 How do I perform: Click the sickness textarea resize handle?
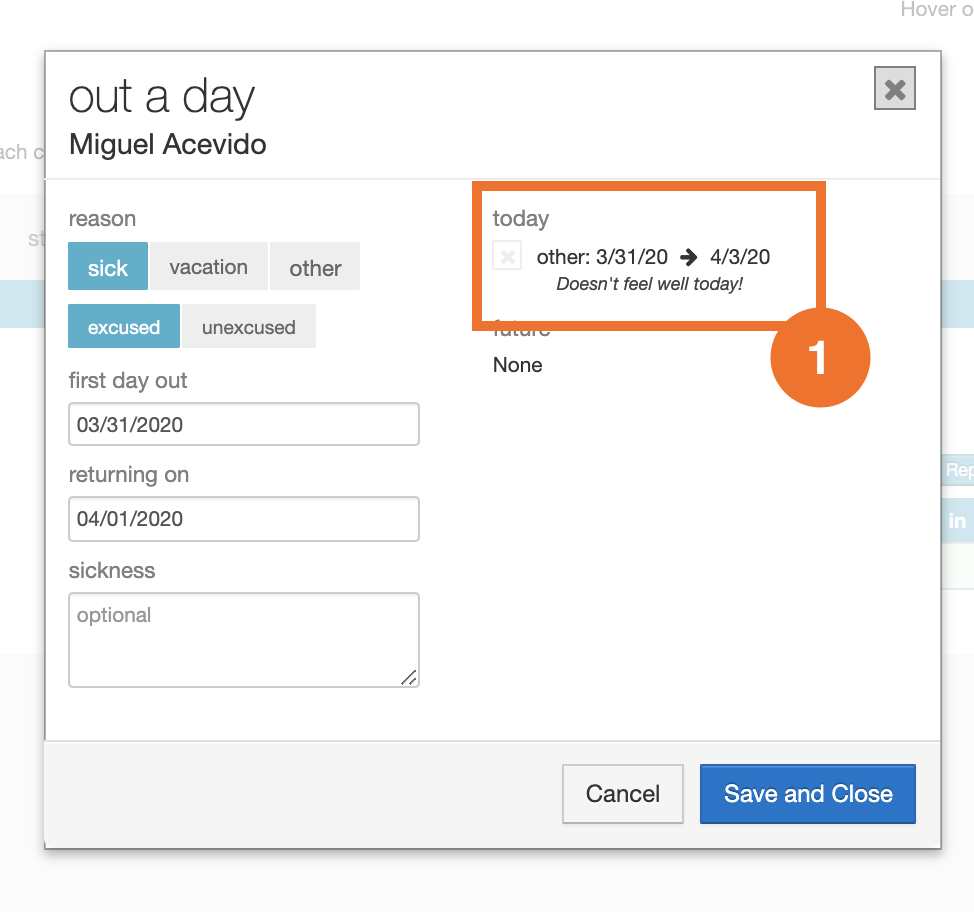point(408,677)
